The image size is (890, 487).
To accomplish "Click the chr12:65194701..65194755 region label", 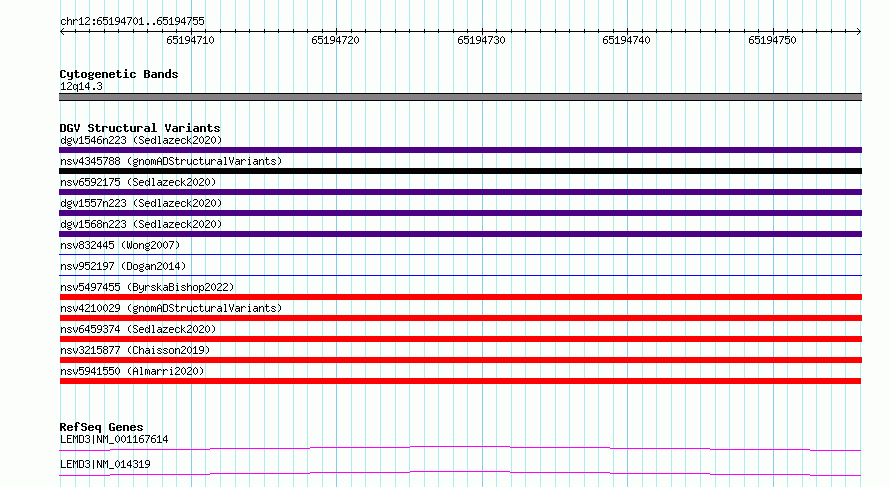I will click(x=132, y=21).
